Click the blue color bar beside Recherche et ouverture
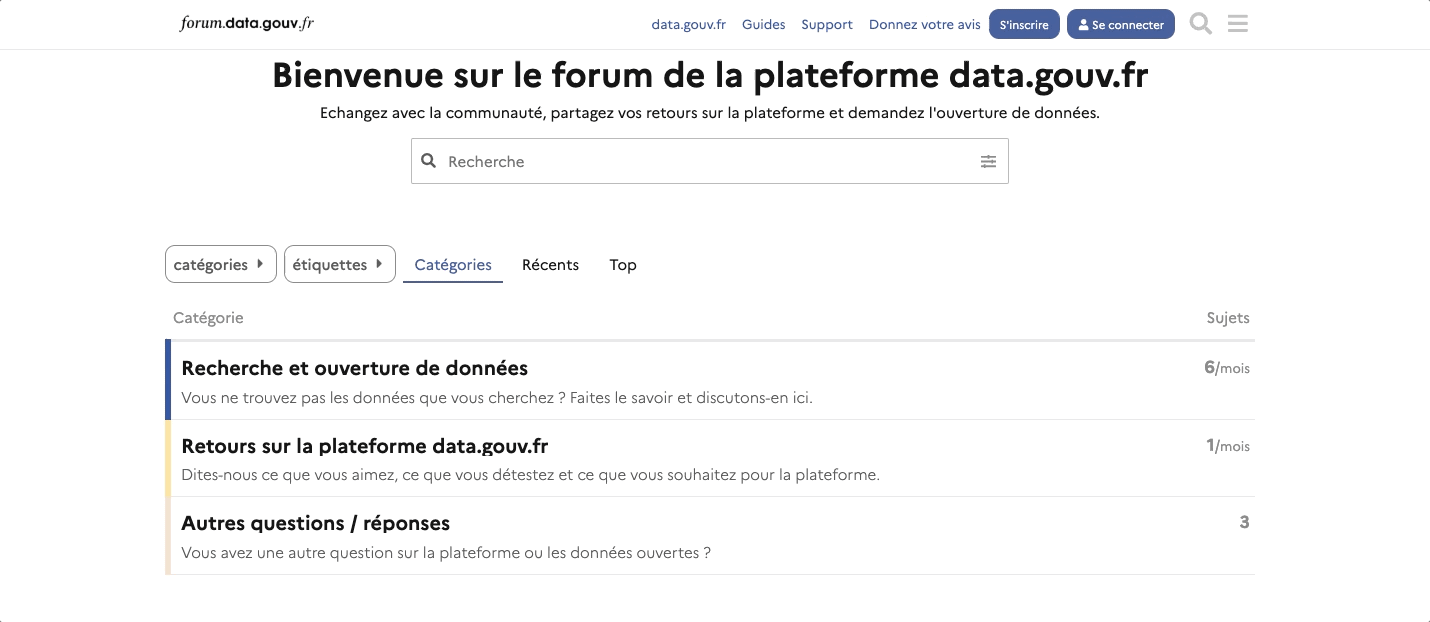 click(x=168, y=381)
